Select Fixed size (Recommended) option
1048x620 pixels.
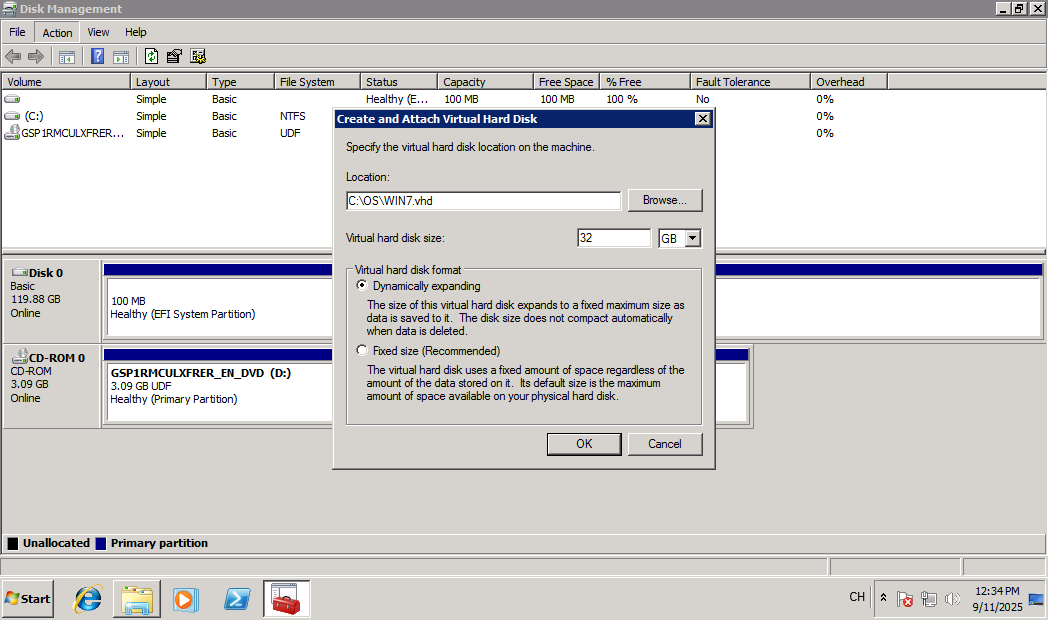pos(362,351)
